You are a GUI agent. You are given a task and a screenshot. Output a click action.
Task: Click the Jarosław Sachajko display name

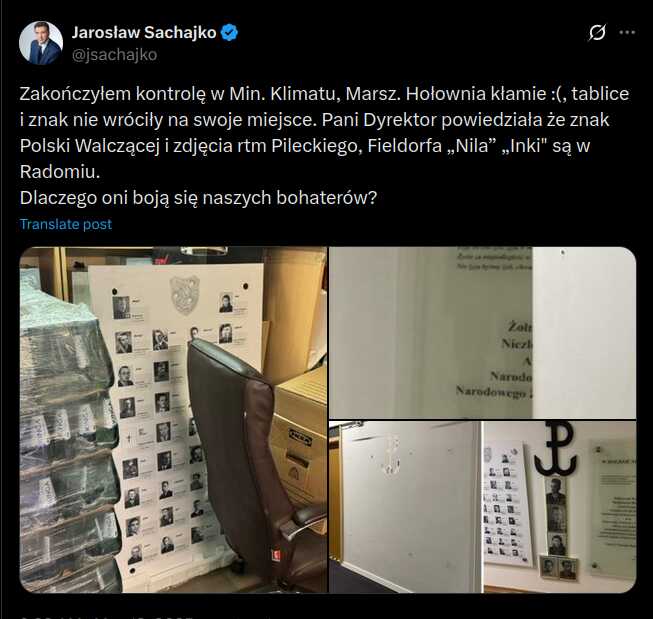coord(144,32)
